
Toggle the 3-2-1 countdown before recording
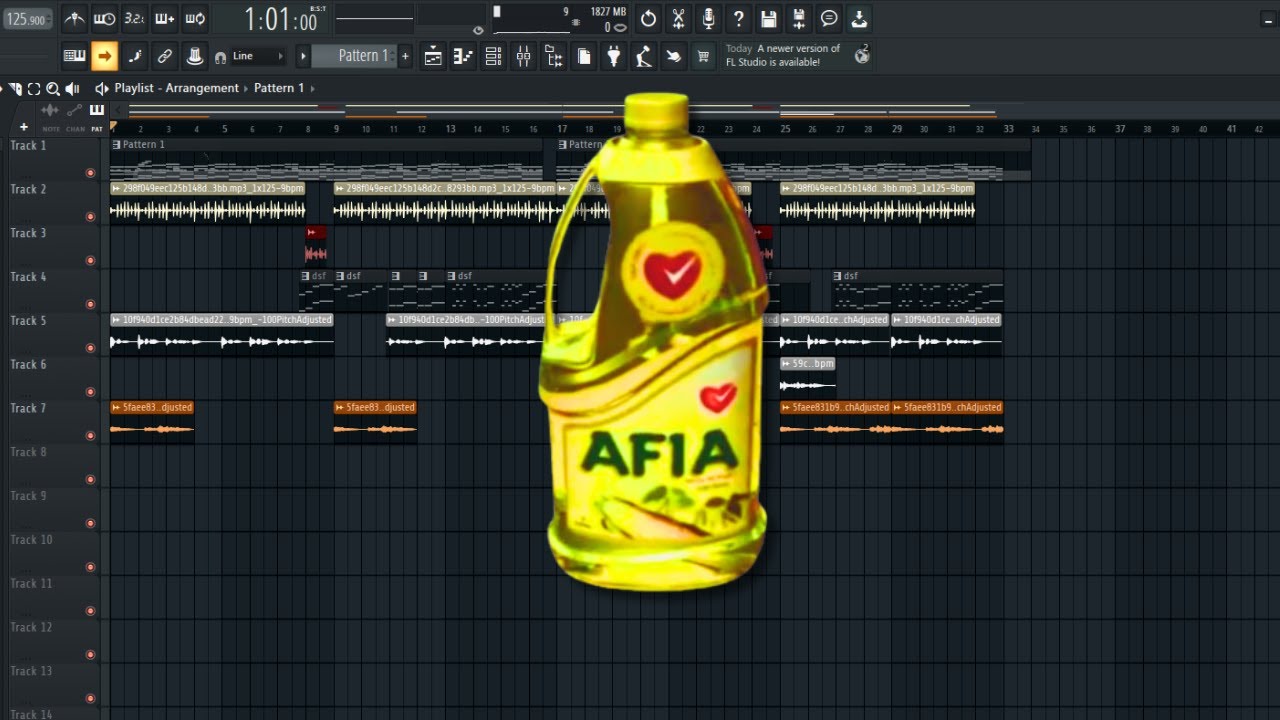coord(135,18)
